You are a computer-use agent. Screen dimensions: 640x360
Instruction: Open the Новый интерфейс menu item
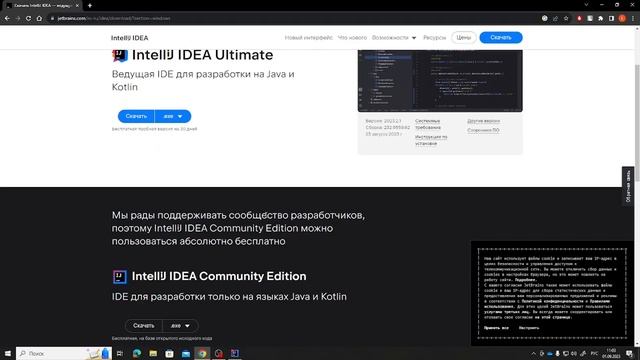309,38
